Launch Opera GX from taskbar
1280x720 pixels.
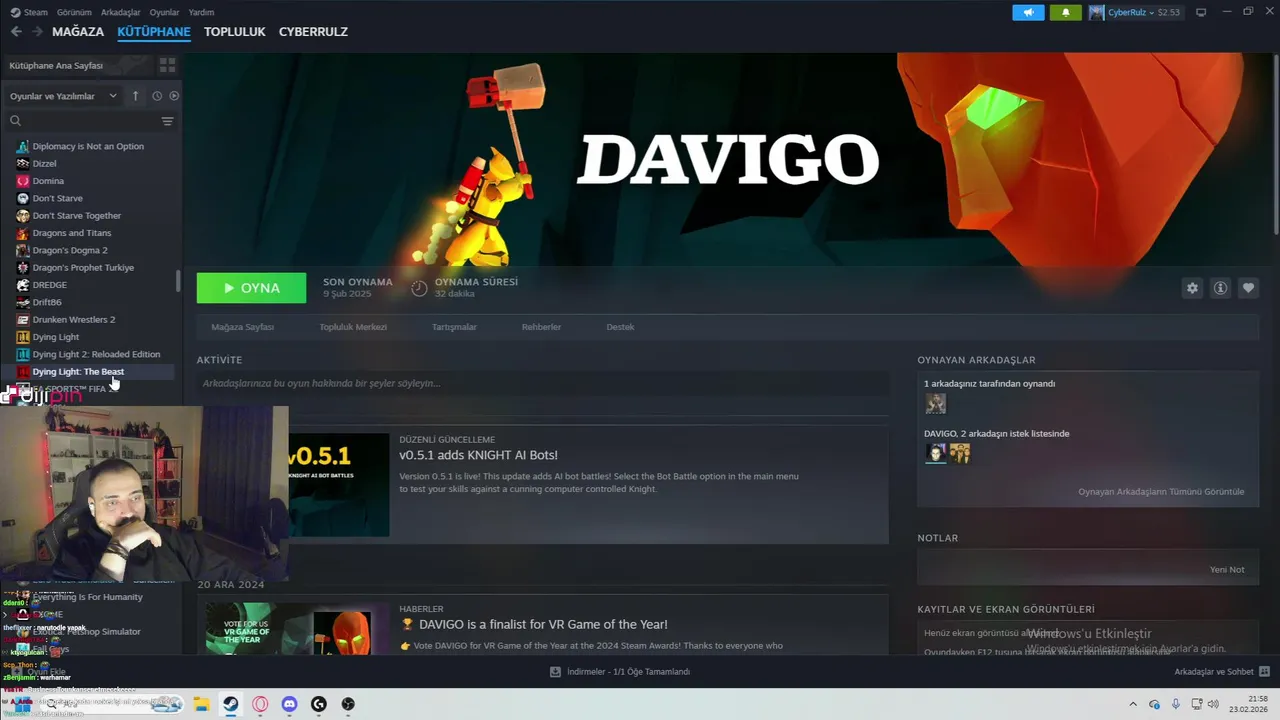pyautogui.click(x=260, y=704)
